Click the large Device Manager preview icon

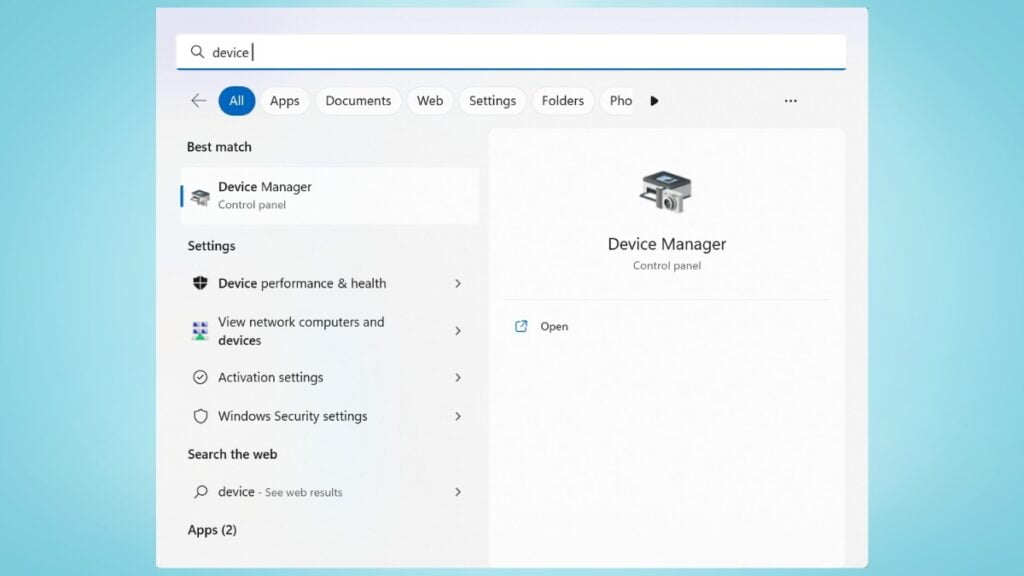pos(666,191)
